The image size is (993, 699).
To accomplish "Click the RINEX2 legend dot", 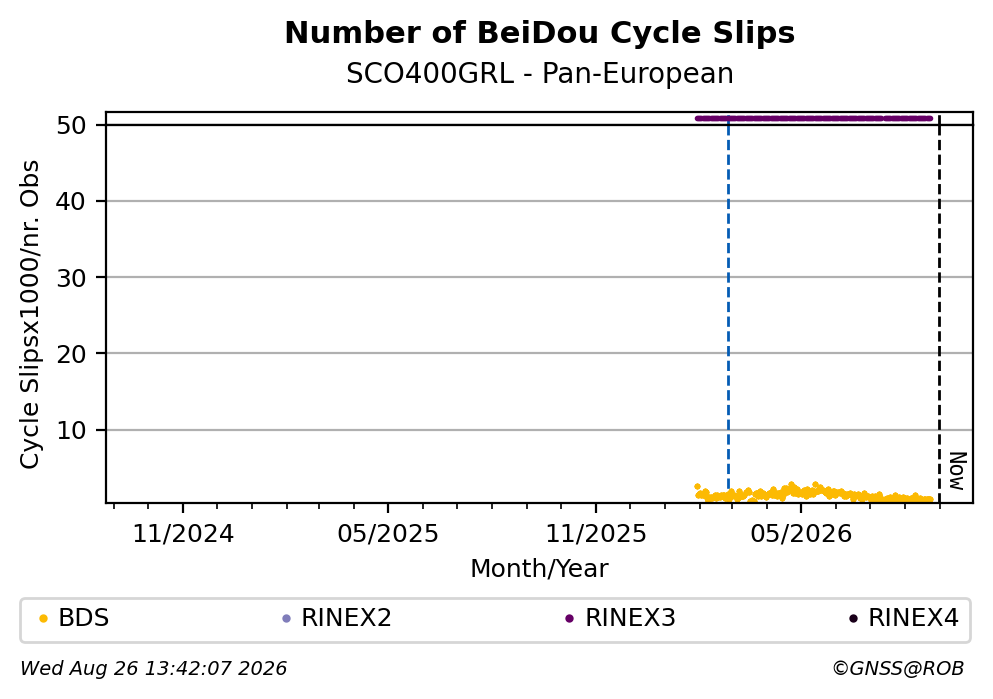I will tap(286, 619).
